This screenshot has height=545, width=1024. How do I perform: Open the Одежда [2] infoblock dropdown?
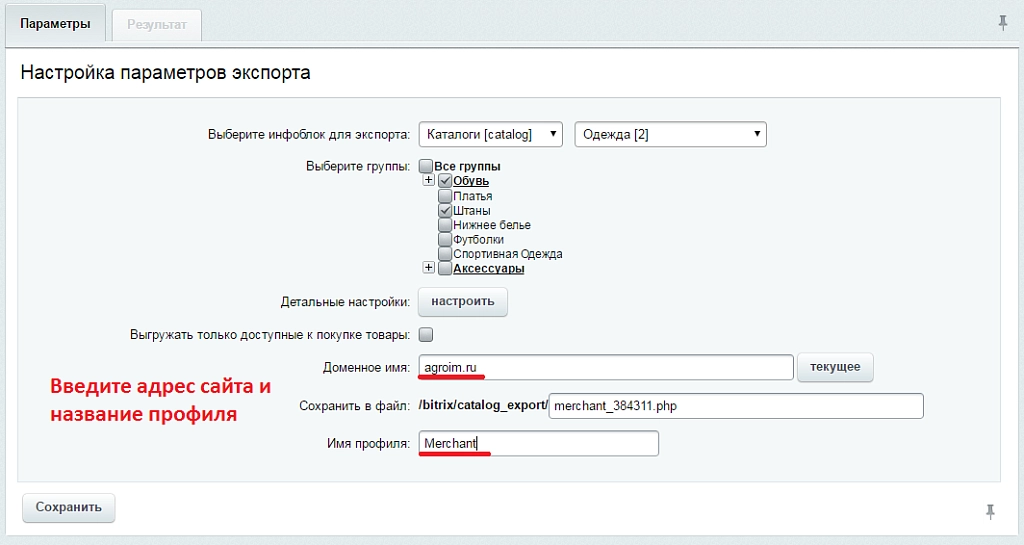tap(670, 134)
